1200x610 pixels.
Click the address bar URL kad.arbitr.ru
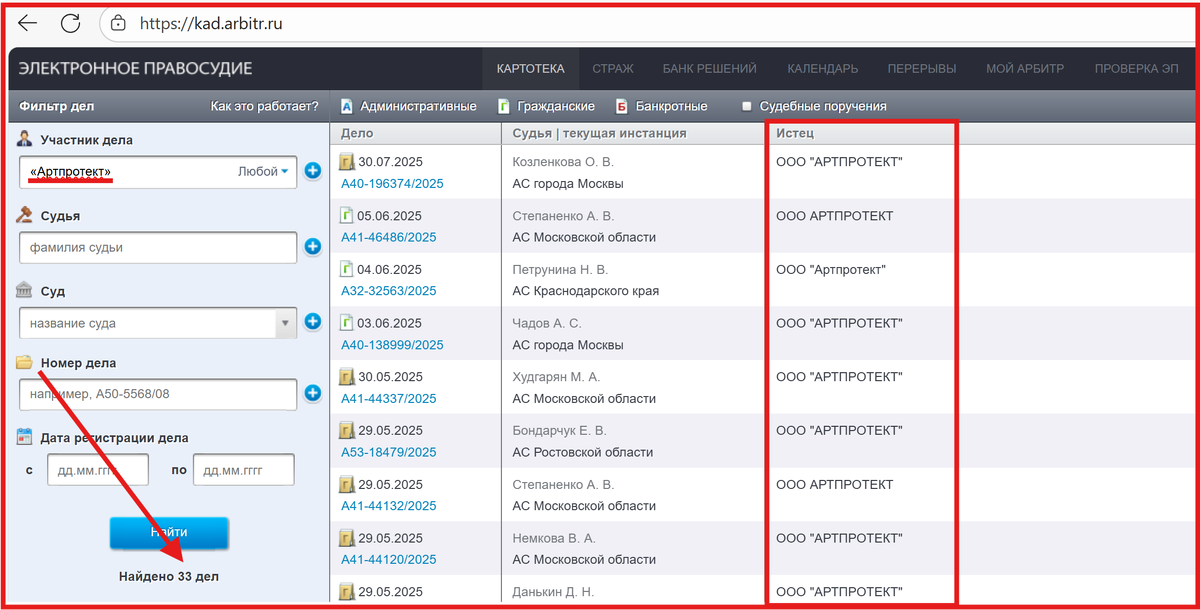(x=211, y=22)
